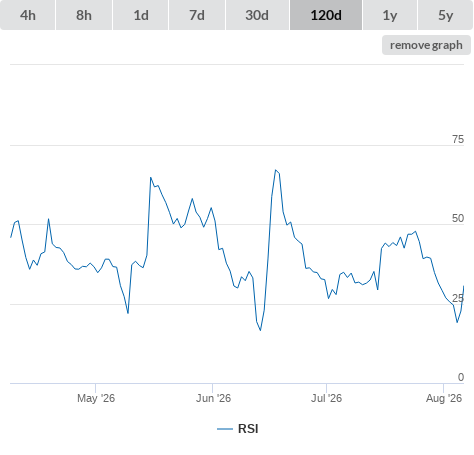
Task: Click the 50 y-axis value label
Action: click(x=458, y=218)
